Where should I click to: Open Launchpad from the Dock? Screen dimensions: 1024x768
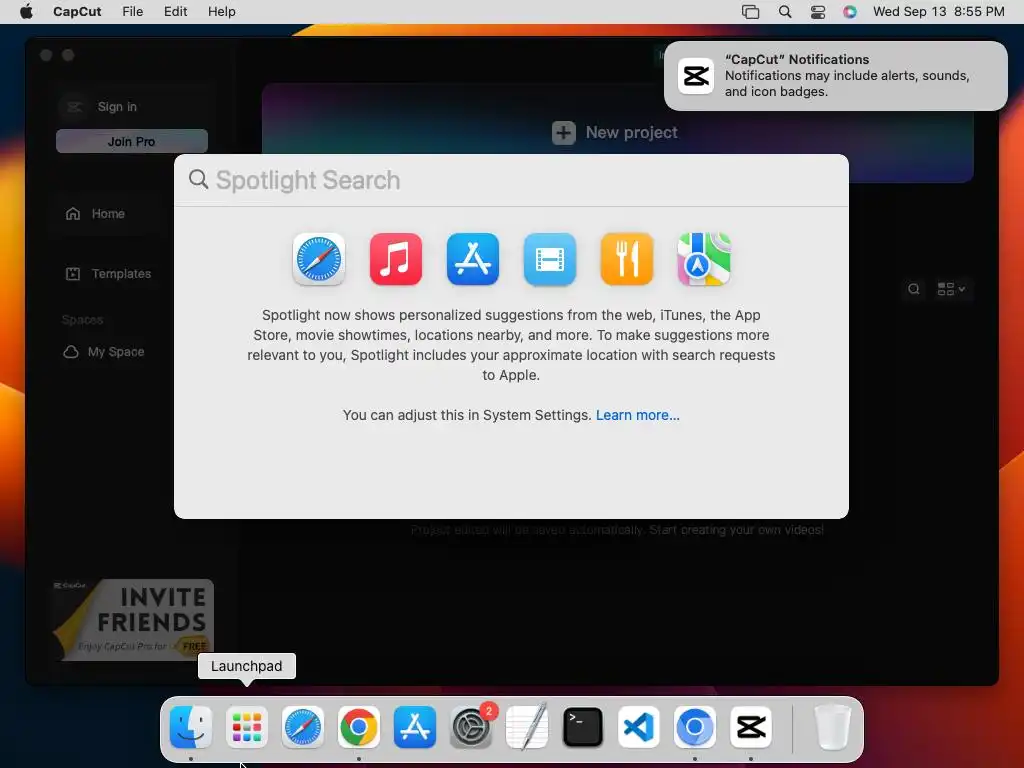click(247, 727)
